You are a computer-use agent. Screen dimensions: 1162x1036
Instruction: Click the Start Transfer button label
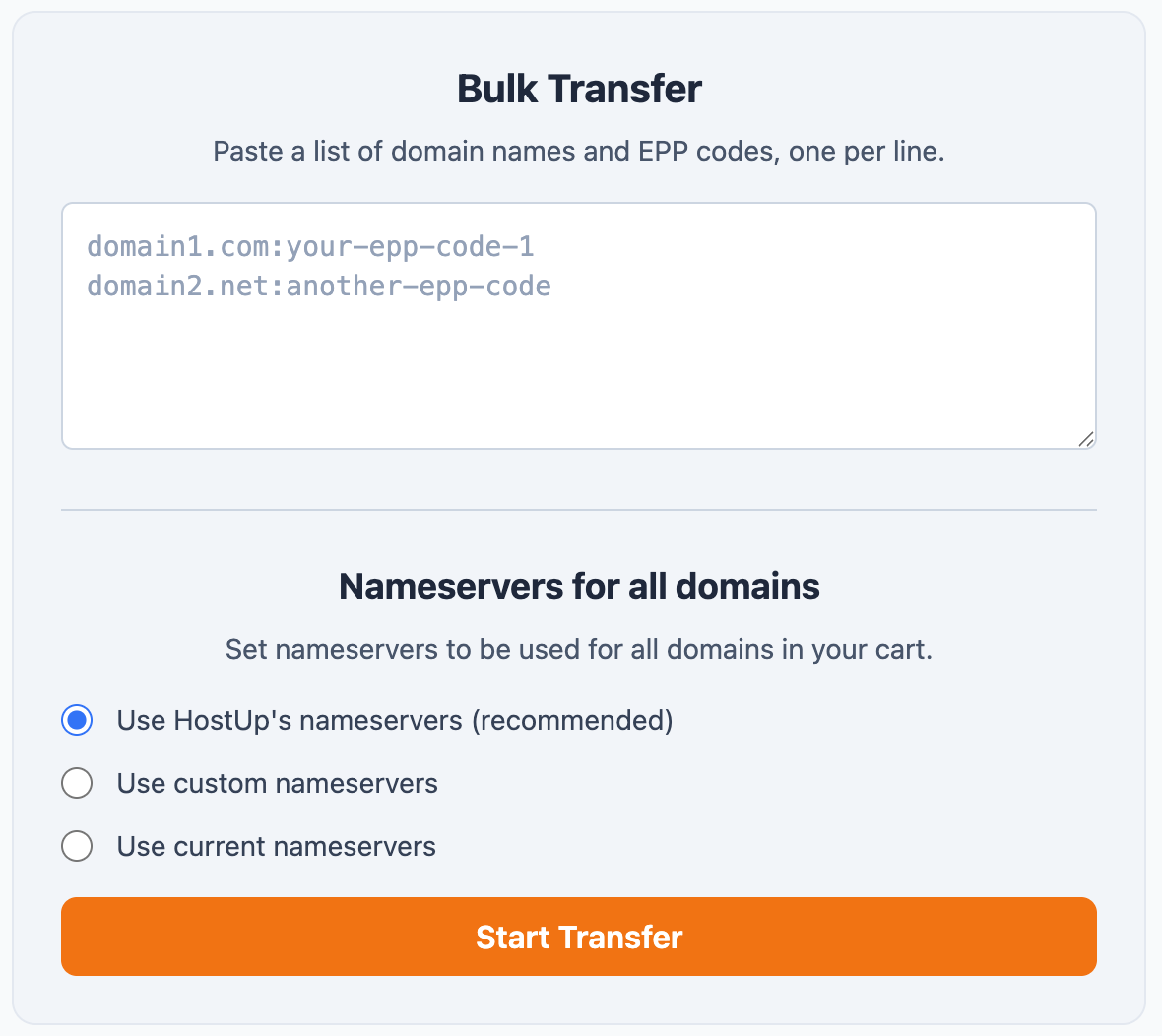click(579, 937)
